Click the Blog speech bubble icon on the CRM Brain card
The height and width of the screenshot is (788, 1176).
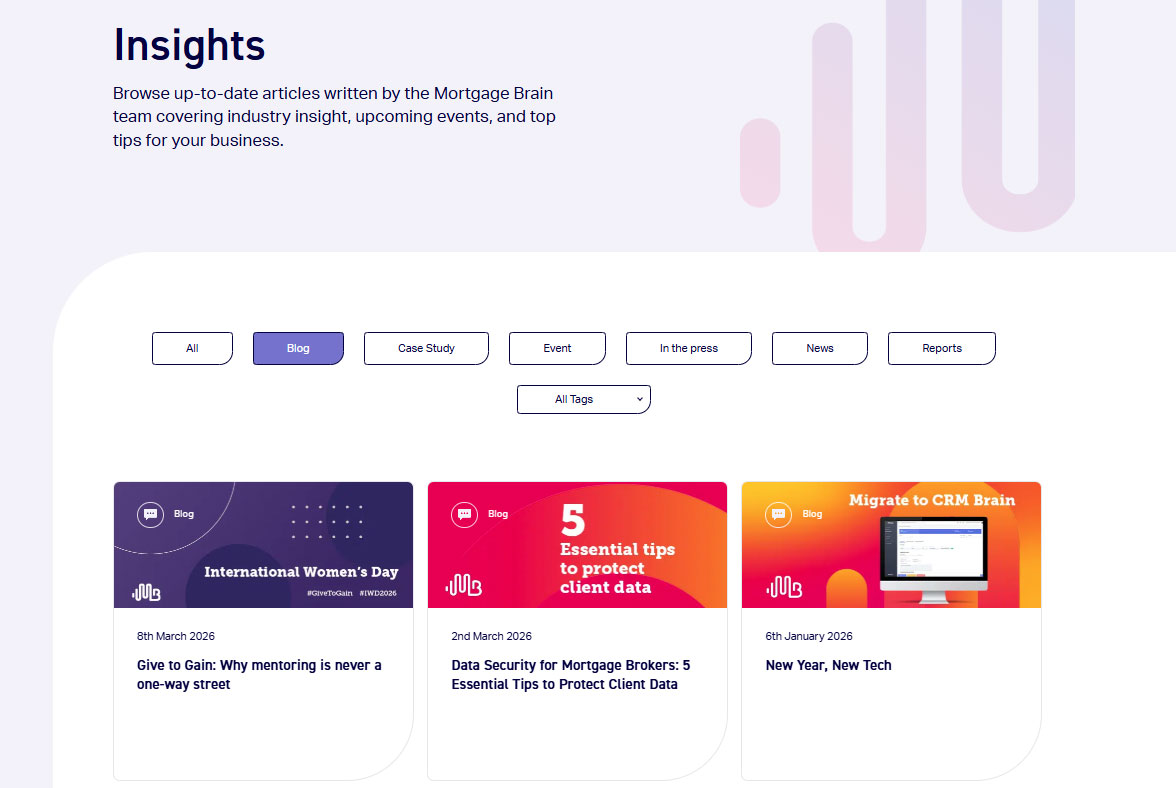point(778,514)
